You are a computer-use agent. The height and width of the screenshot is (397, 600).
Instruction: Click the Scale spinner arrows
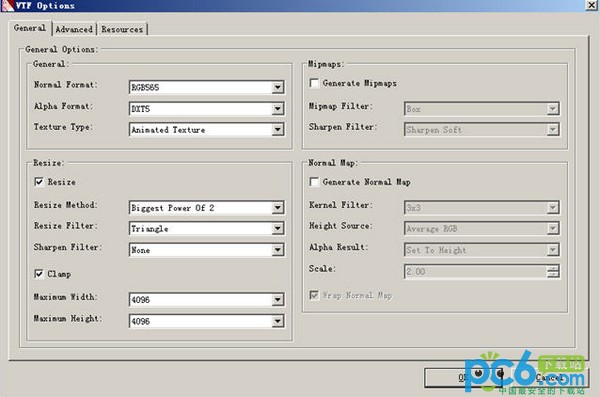tap(553, 271)
